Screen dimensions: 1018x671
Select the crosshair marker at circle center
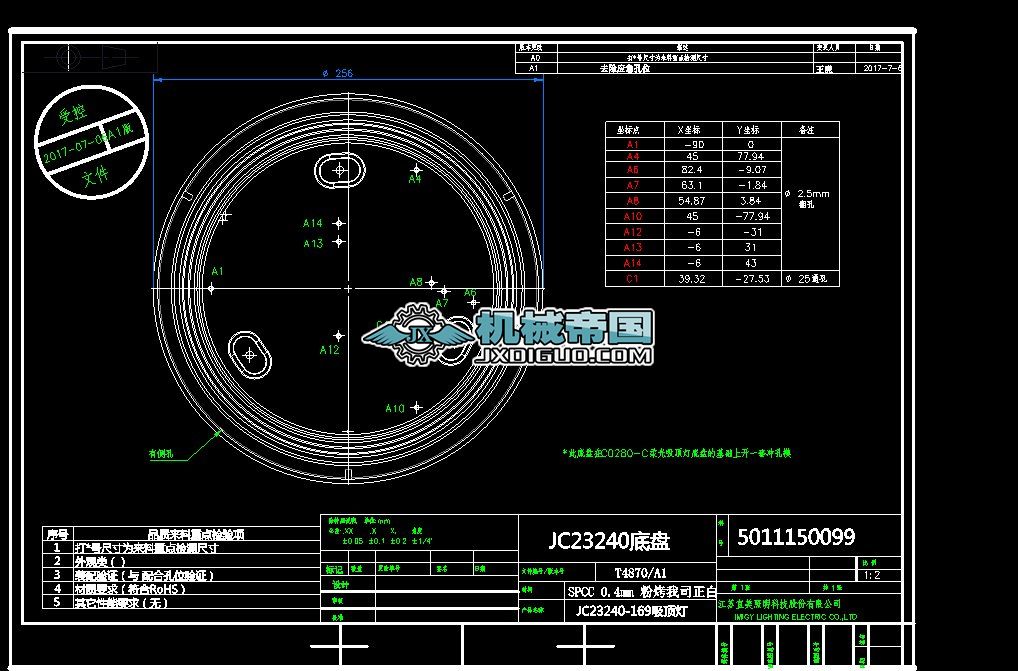coord(348,288)
